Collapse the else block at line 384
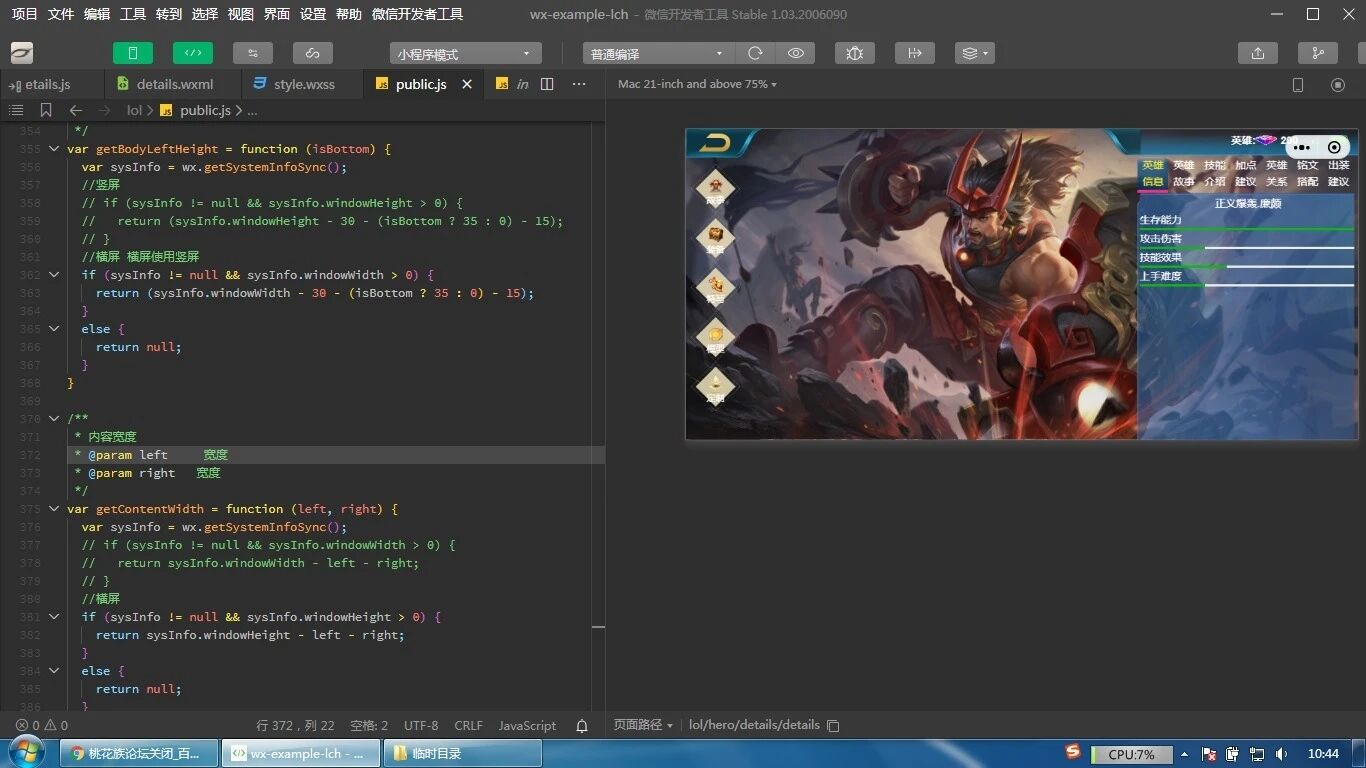This screenshot has width=1366, height=768. click(54, 671)
